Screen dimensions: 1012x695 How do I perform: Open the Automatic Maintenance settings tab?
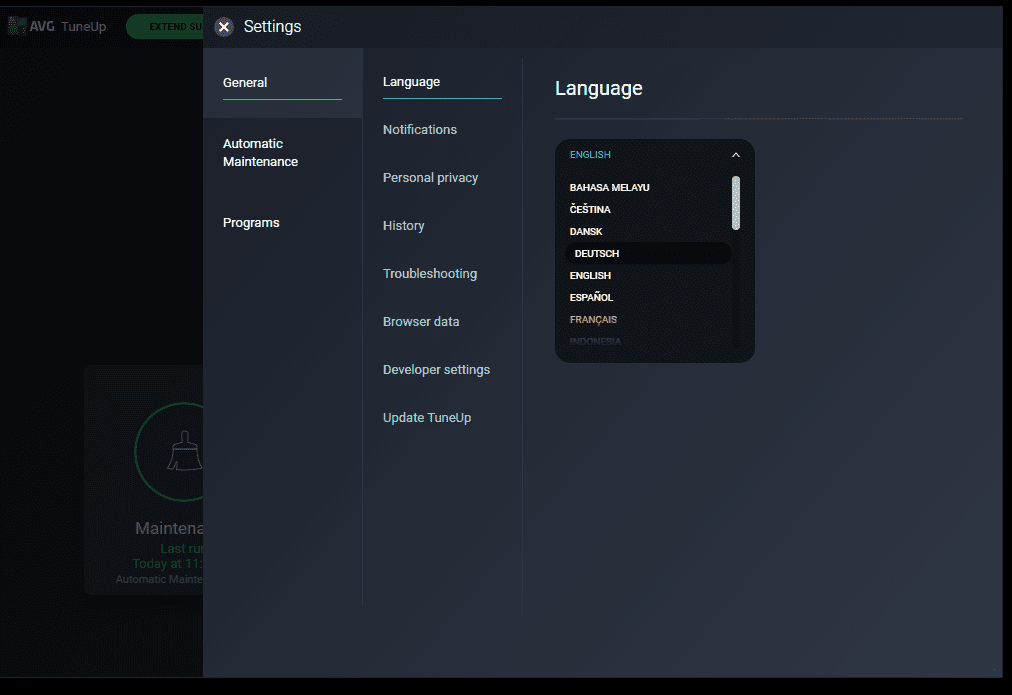[260, 153]
